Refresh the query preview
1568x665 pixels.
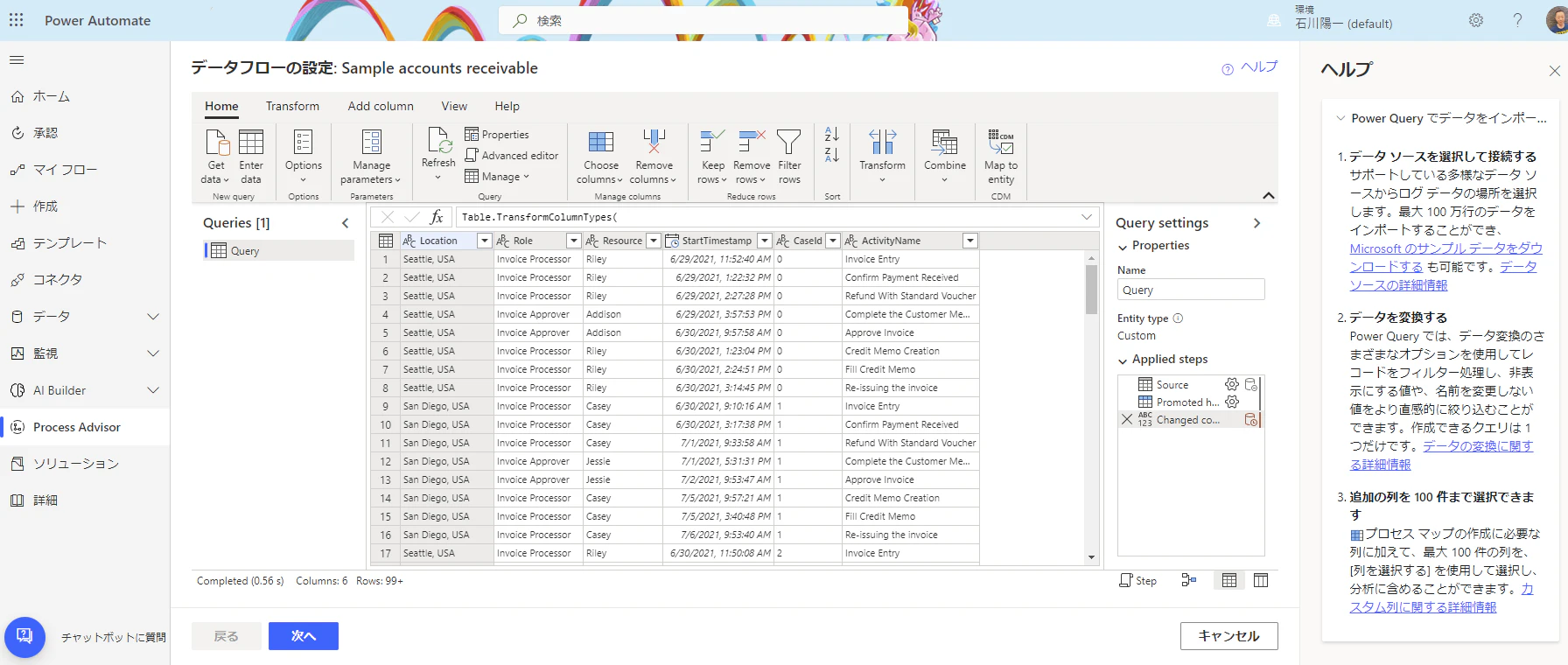438,153
